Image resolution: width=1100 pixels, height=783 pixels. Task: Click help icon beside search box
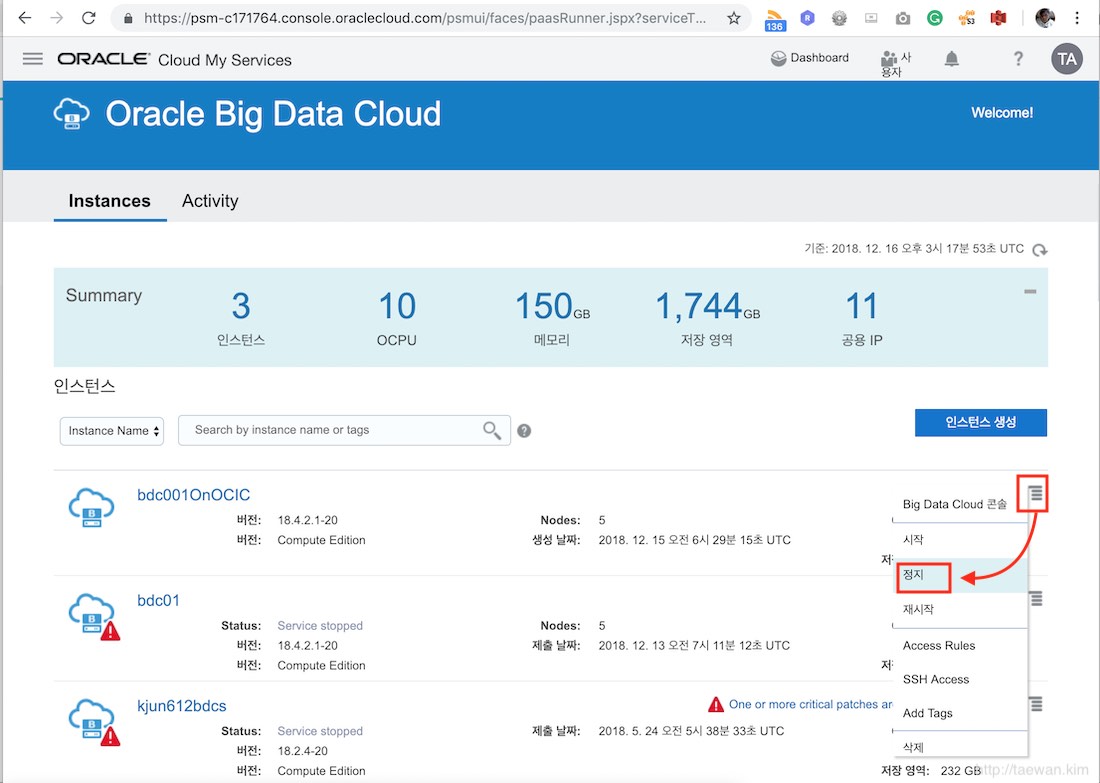524,431
